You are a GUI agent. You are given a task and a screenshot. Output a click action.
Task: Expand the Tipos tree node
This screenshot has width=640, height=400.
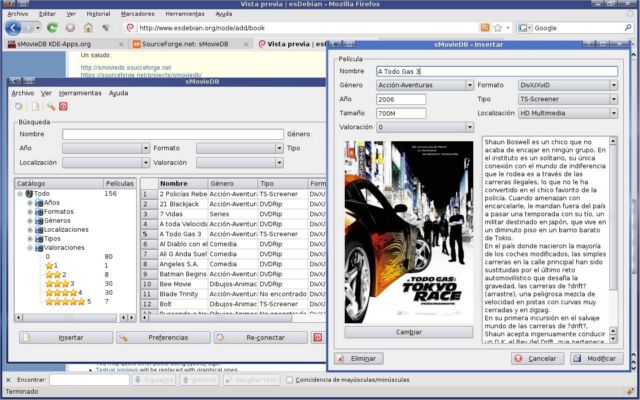tap(30, 238)
